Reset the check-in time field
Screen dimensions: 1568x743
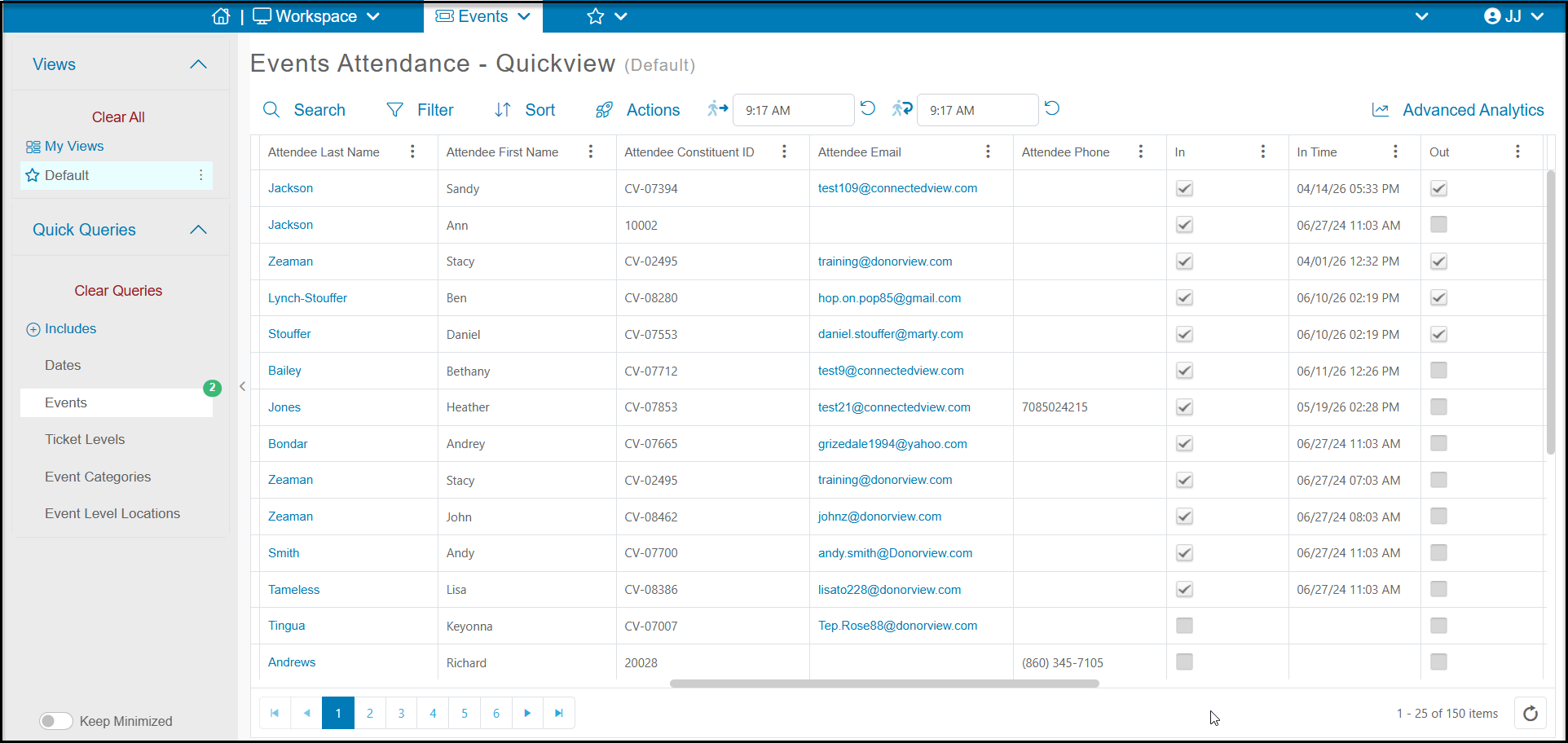[868, 108]
